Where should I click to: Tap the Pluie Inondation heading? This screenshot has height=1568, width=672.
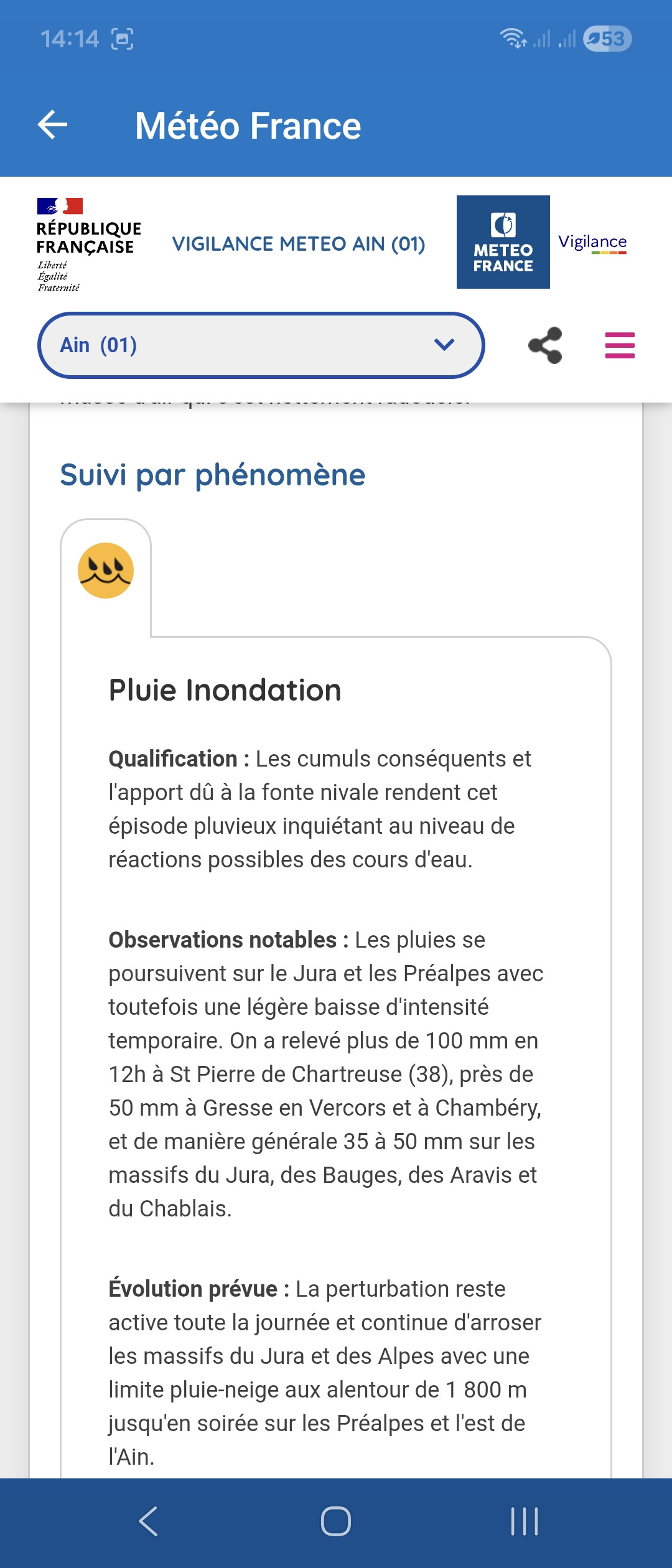click(x=225, y=690)
